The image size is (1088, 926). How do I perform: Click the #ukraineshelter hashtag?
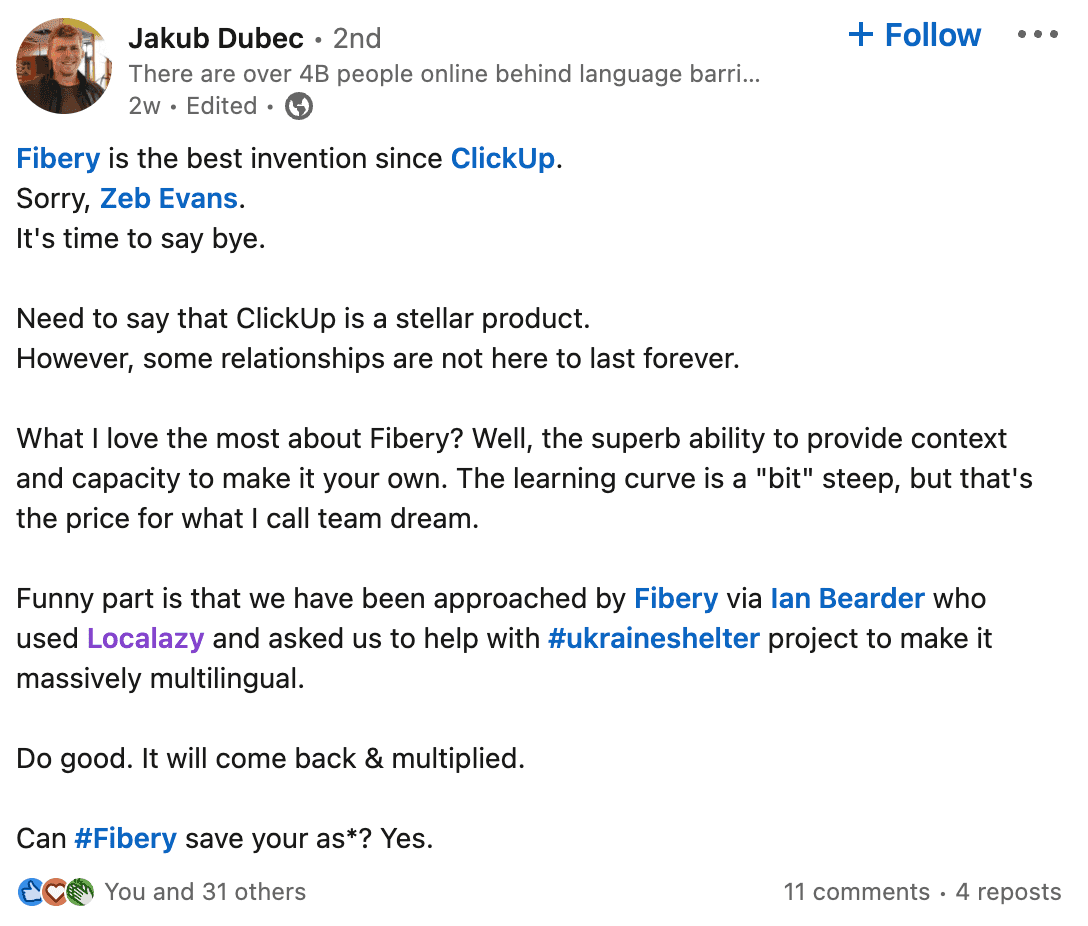coord(653,639)
